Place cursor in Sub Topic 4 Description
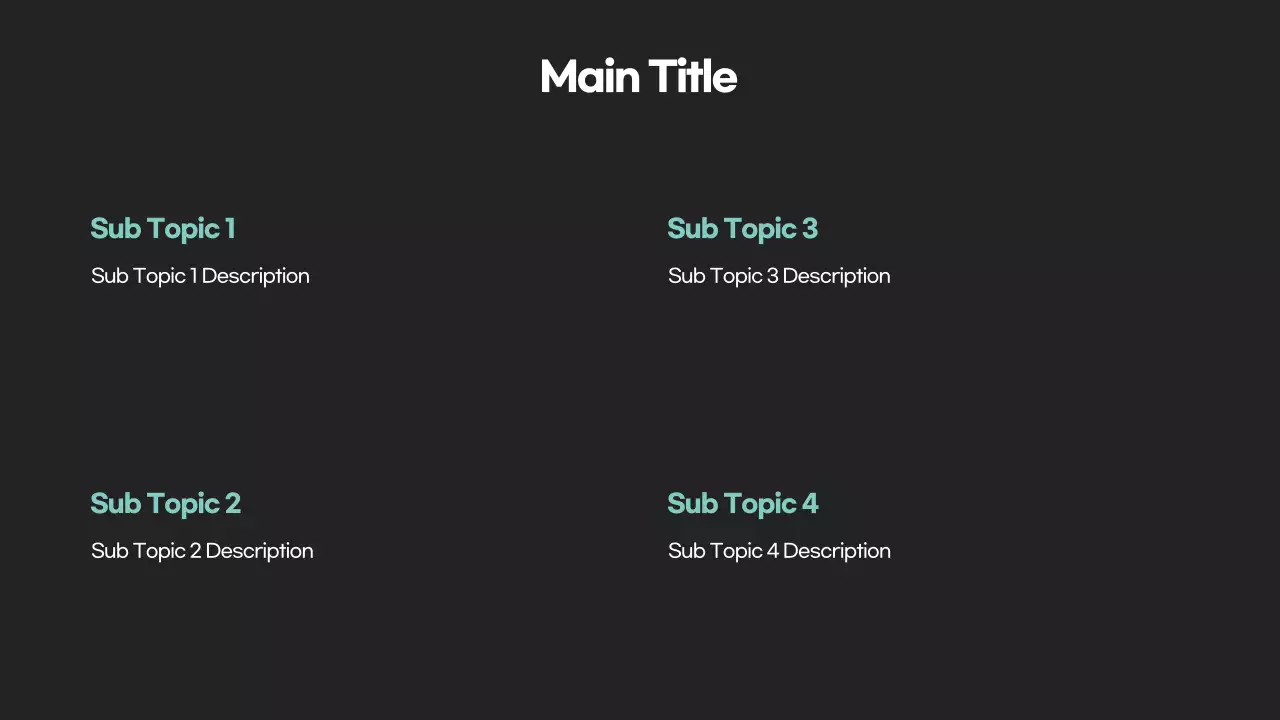1280x720 pixels. tap(779, 551)
